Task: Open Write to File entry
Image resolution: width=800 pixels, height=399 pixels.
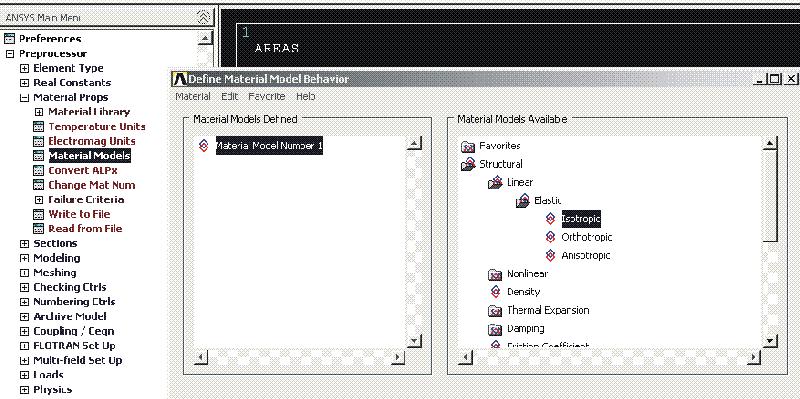Action: (x=79, y=214)
